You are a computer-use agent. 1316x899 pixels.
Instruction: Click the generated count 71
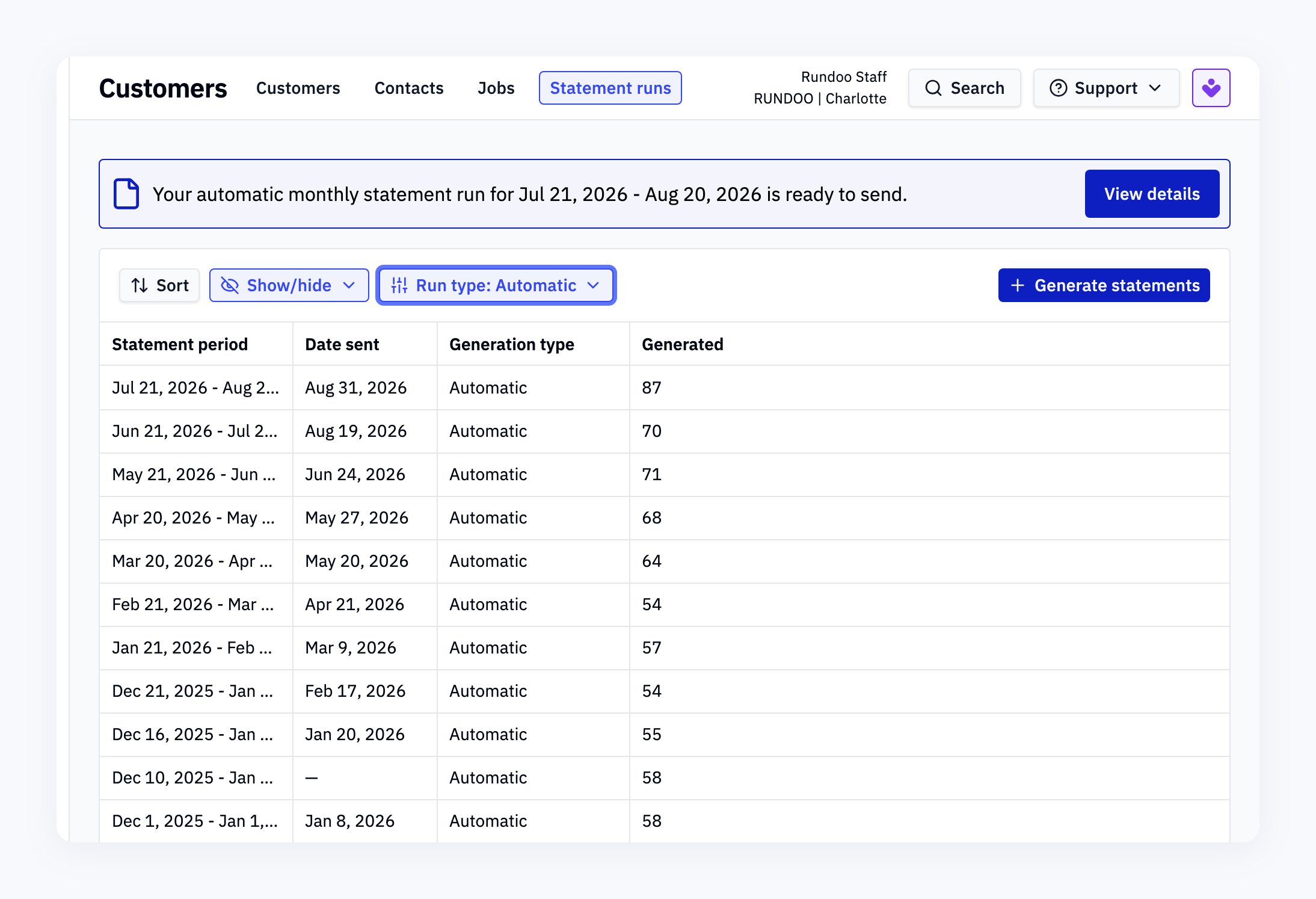tap(651, 474)
